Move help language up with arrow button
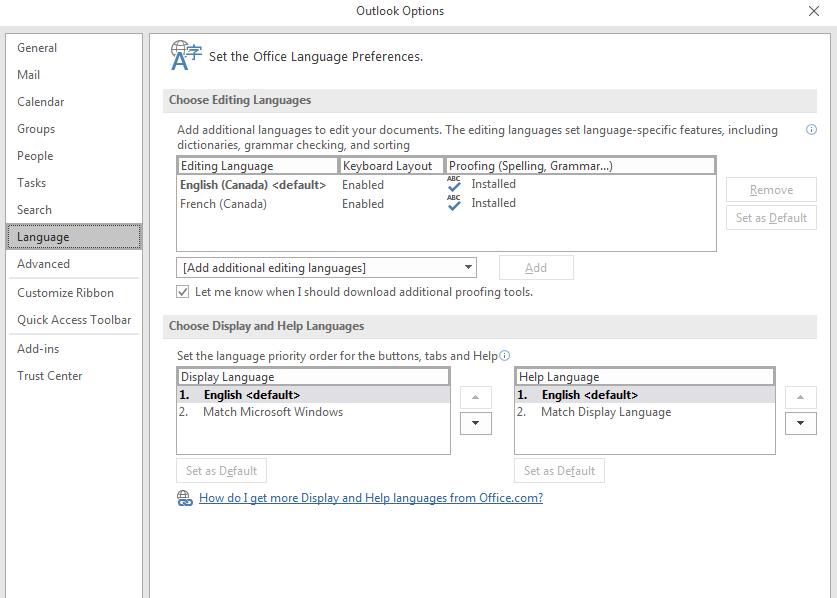 pyautogui.click(x=800, y=397)
